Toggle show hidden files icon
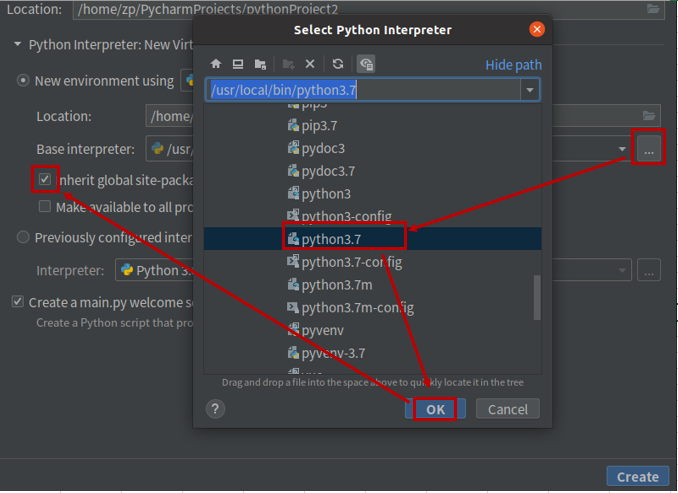This screenshot has width=678, height=493. point(366,64)
